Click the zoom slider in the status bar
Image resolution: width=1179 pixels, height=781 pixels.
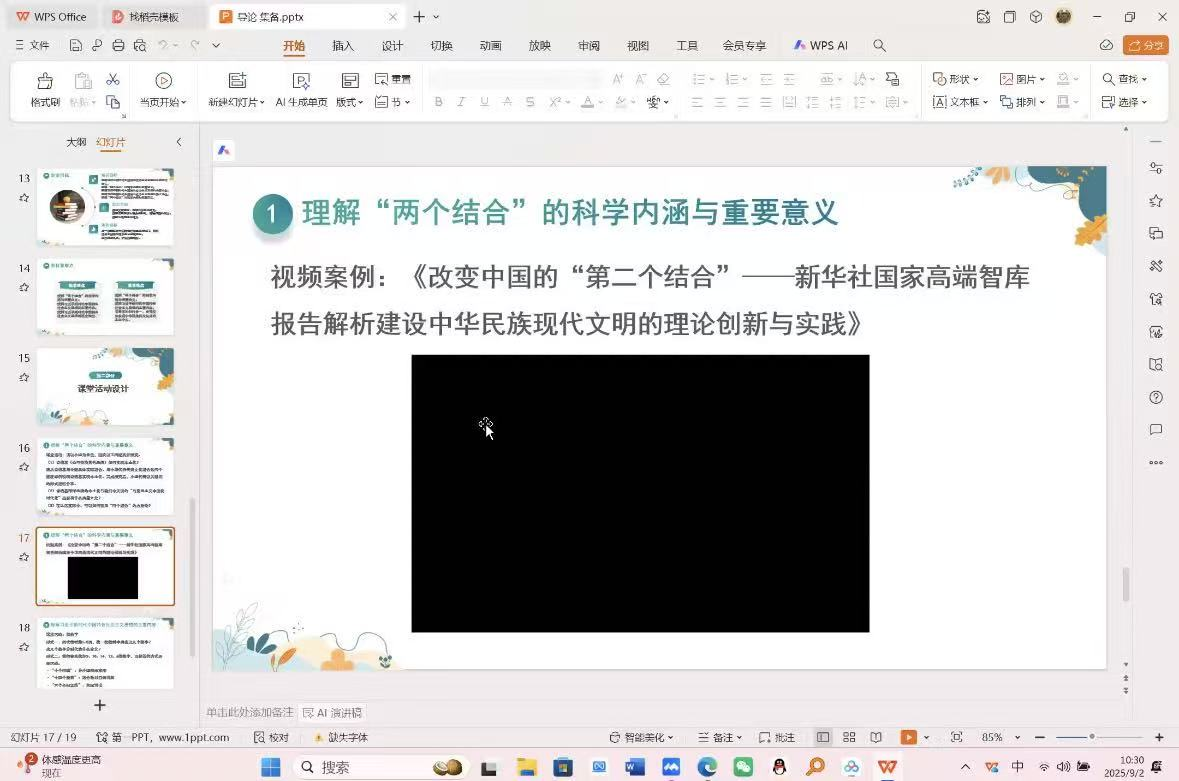coord(1091,737)
